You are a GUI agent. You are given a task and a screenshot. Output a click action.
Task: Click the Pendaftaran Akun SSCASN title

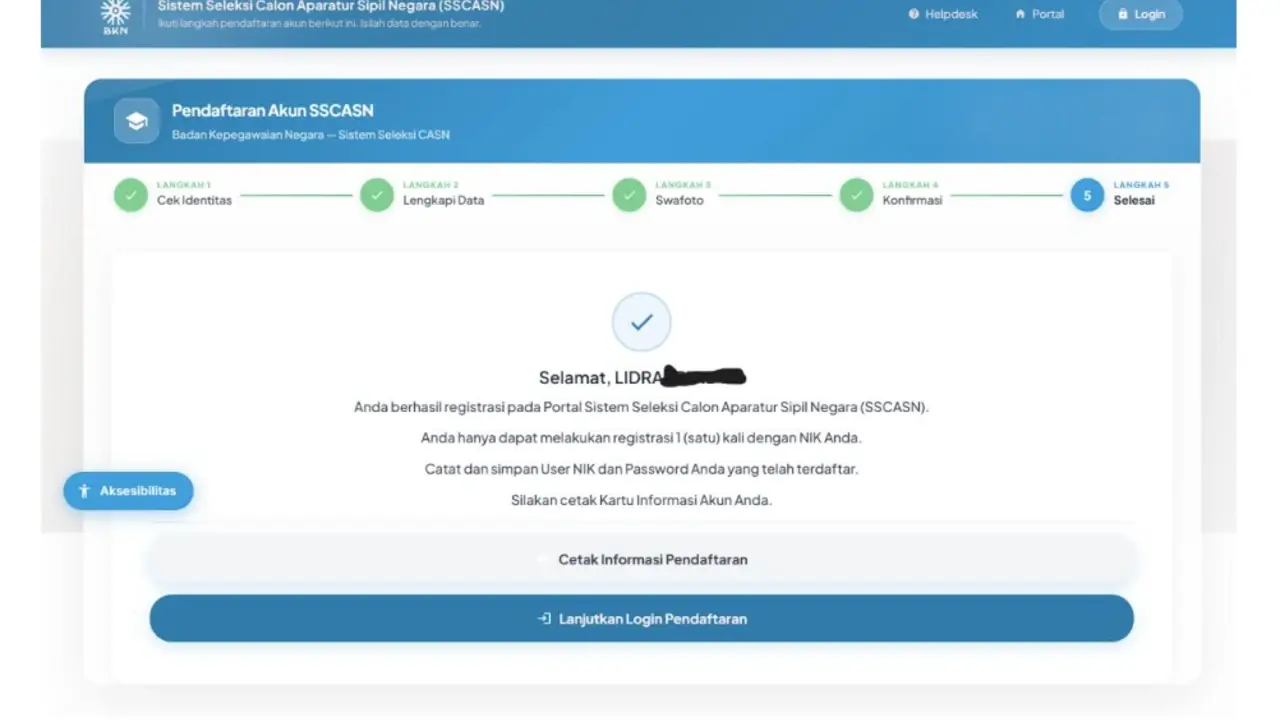click(x=272, y=111)
